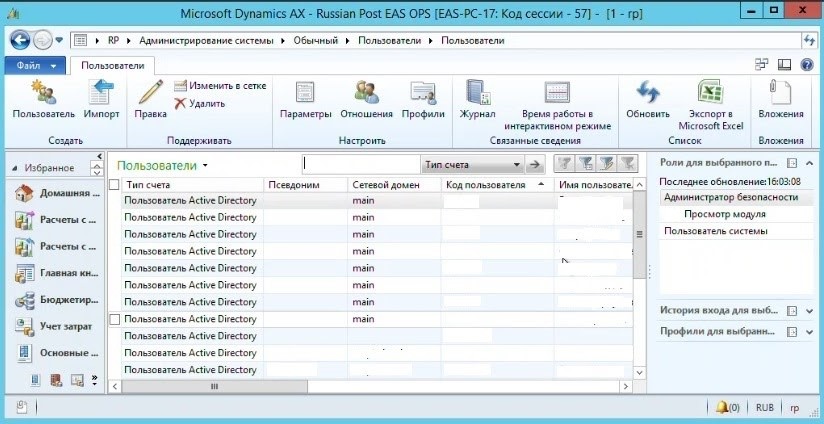The width and height of the screenshot is (824, 424).
Task: Open the Основные... module
Action: click(x=56, y=353)
